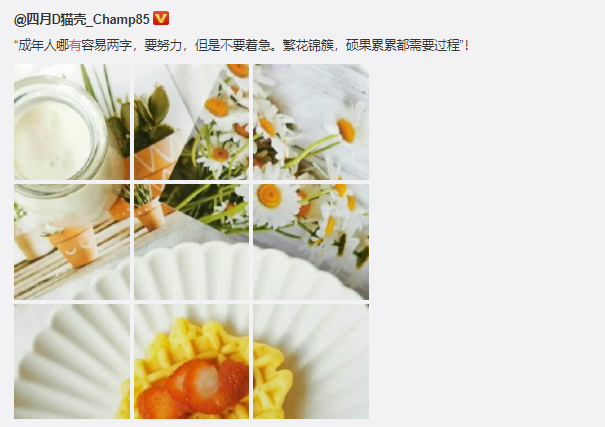Viewport: 605px width, 427px height.
Task: Click the phrase 繁花锦簇 in the post
Action: (x=308, y=46)
